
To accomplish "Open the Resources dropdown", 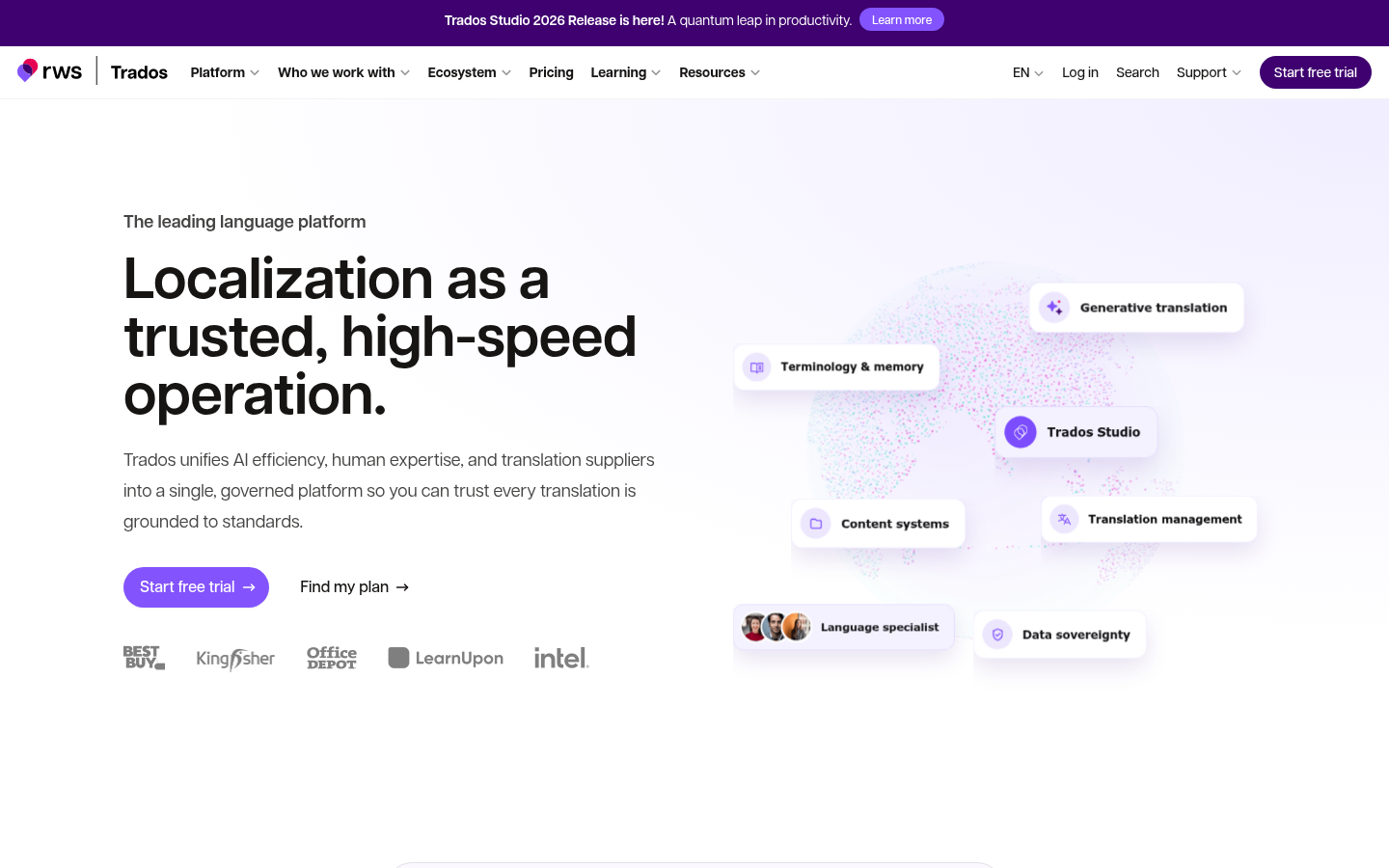I will tap(720, 72).
